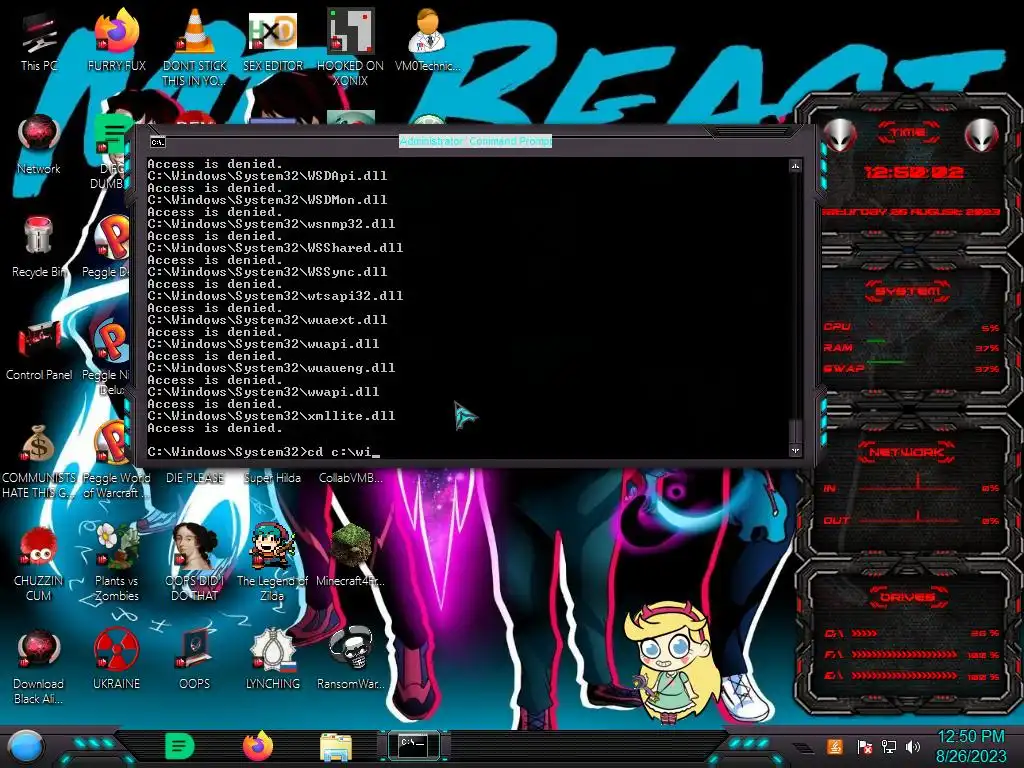Click the 12:50:02 gadget clock readout

(914, 172)
